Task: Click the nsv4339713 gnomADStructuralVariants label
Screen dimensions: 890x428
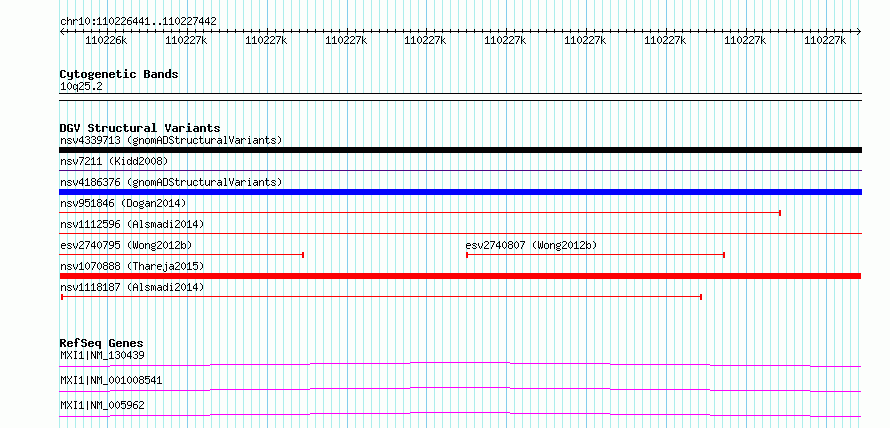Action: (x=171, y=140)
